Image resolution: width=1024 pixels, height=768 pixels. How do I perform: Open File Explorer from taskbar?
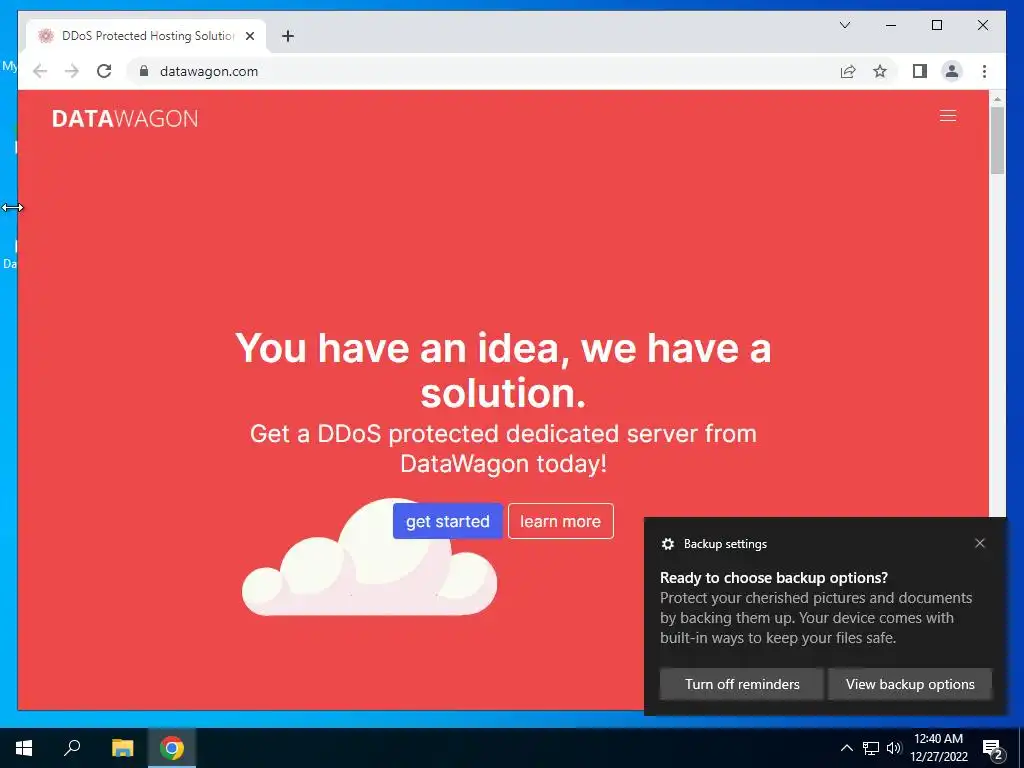122,748
